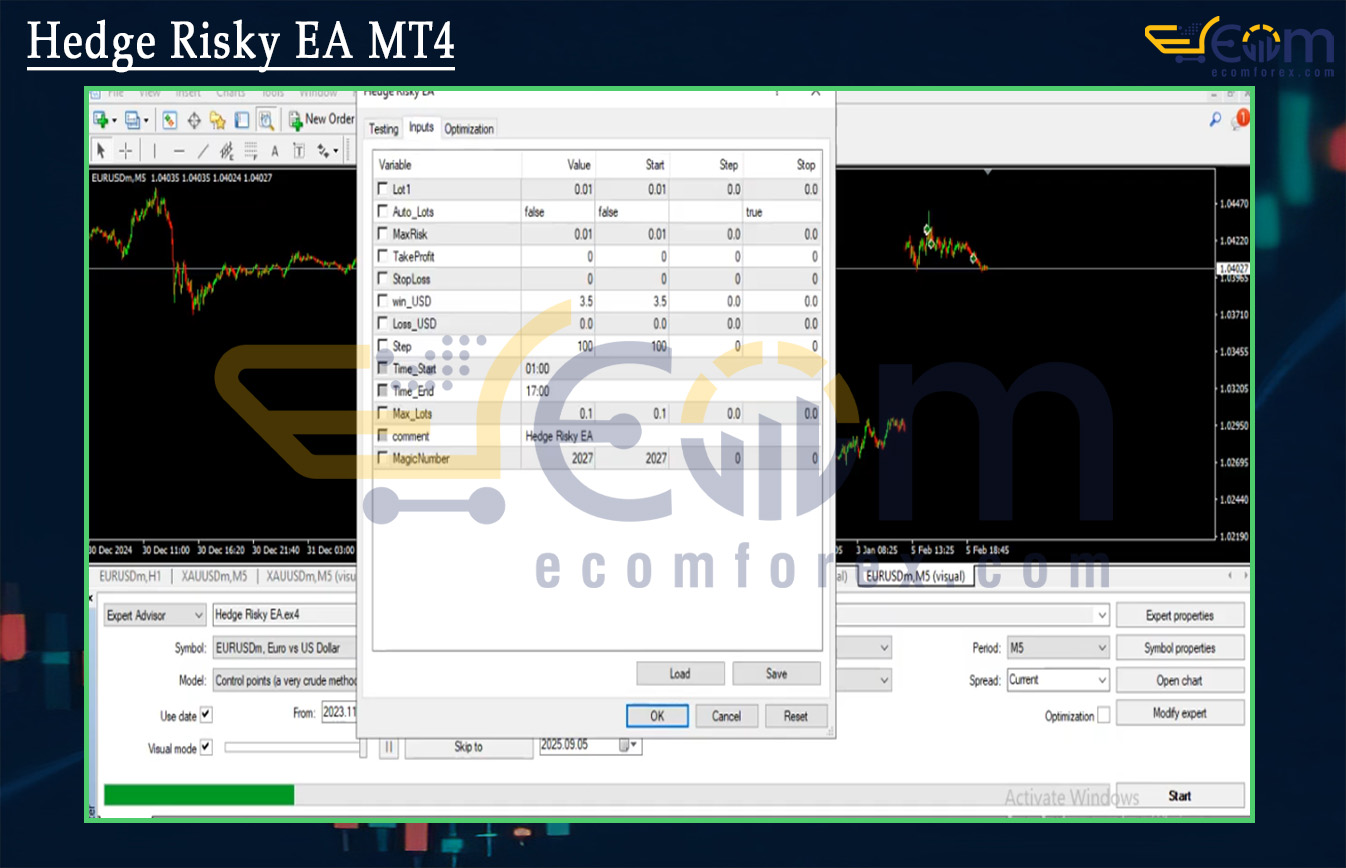Select the crosshair cursor tool
1346x868 pixels.
(x=126, y=151)
